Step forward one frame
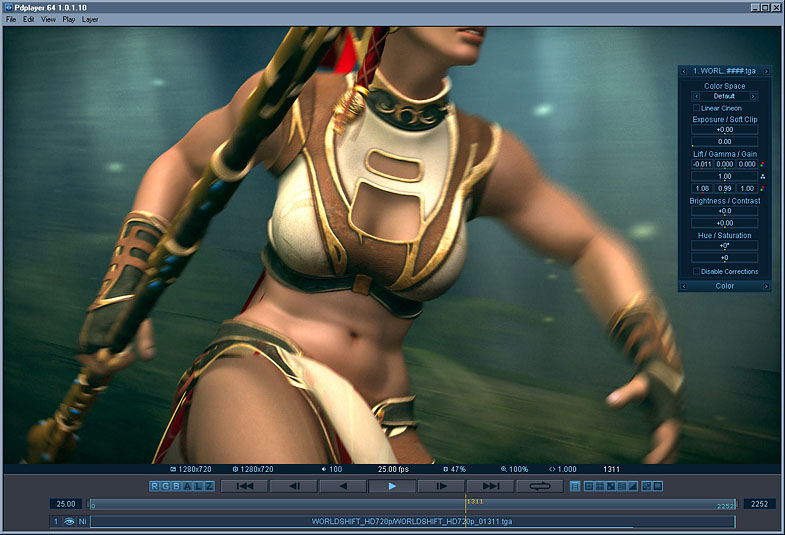Image resolution: width=785 pixels, height=535 pixels. pos(441,486)
